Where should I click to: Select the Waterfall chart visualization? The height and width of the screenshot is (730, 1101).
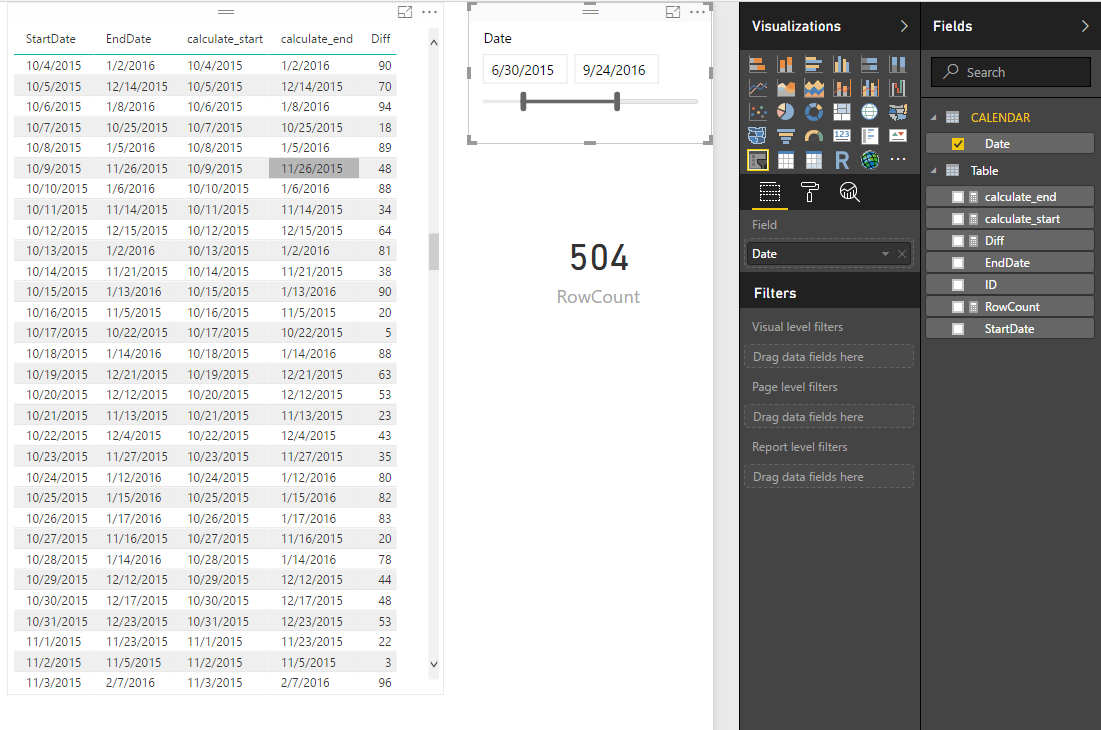pos(897,88)
